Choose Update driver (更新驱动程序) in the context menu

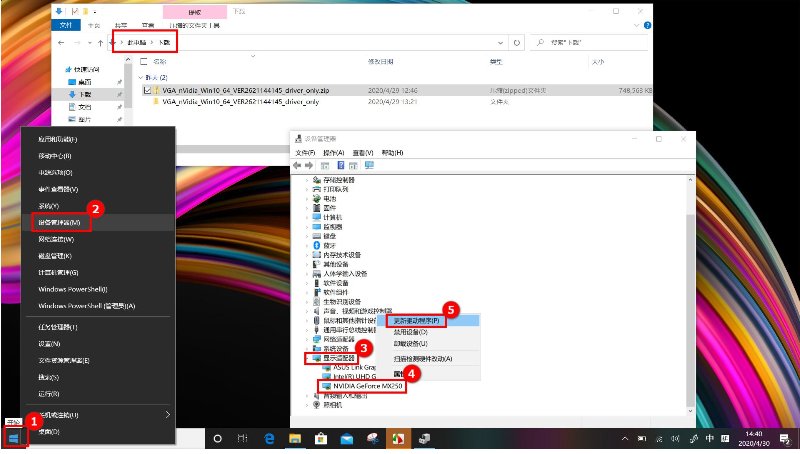[429, 320]
